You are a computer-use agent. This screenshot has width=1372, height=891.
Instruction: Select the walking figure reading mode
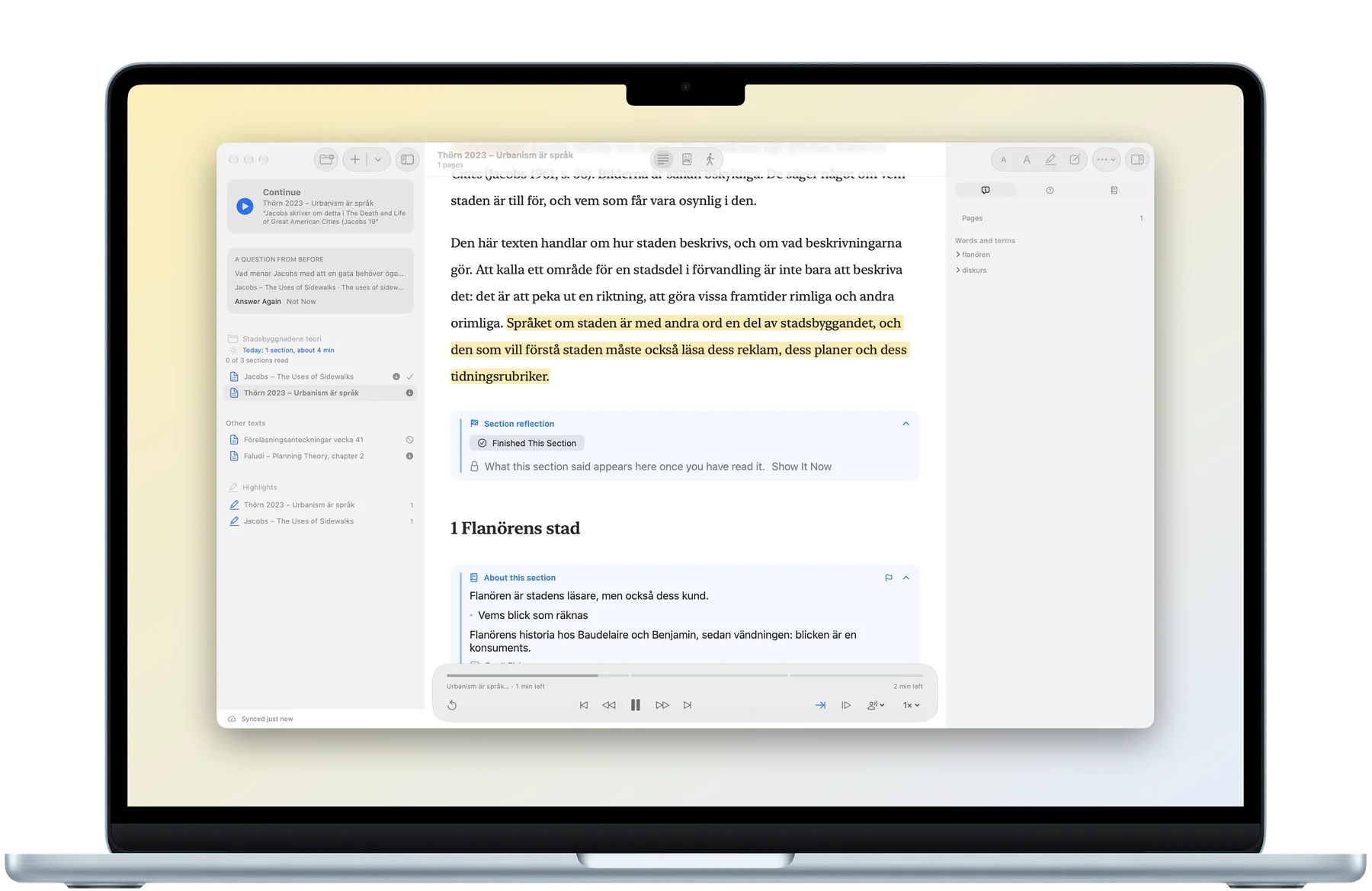(710, 159)
